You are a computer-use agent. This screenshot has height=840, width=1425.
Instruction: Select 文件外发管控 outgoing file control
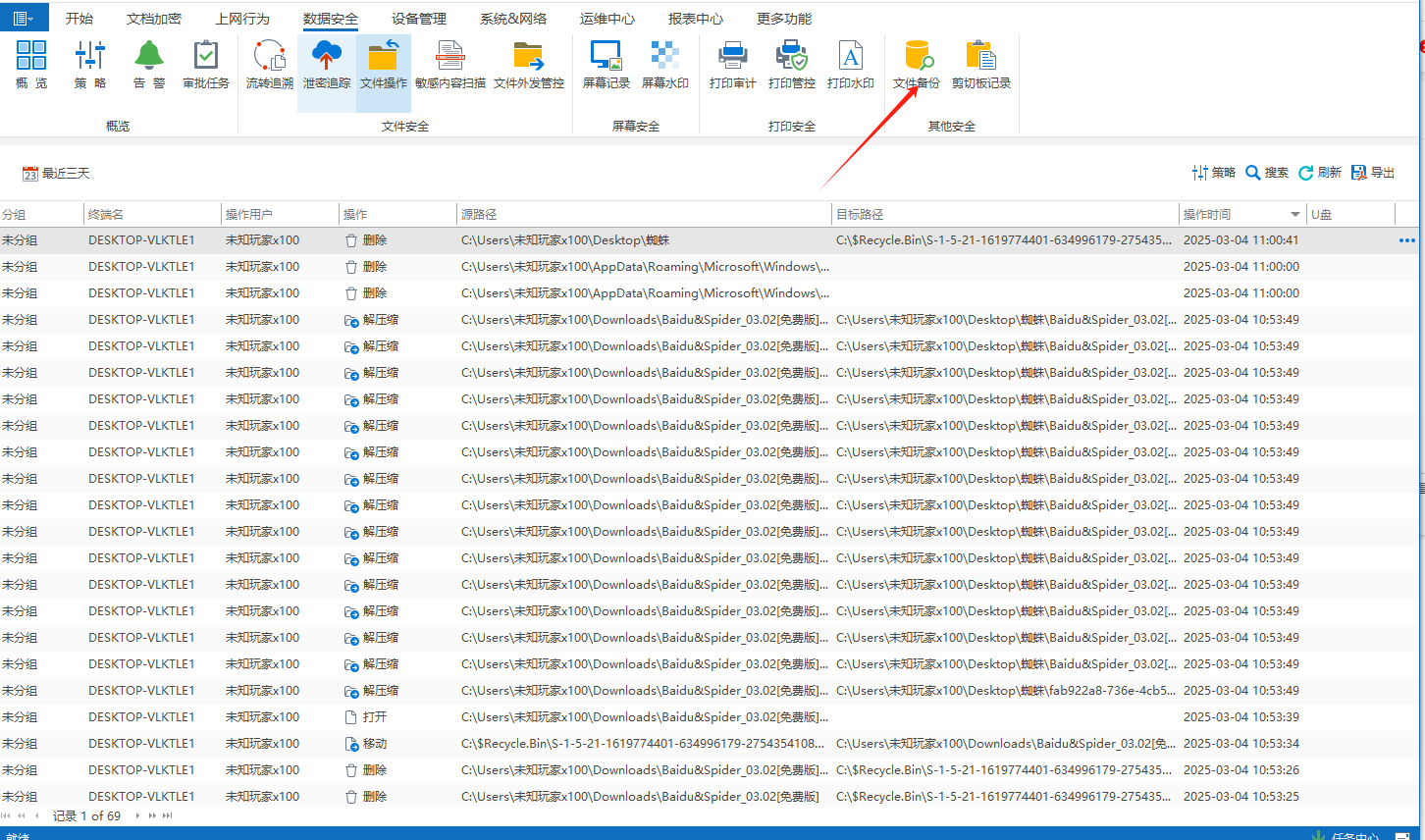click(528, 65)
